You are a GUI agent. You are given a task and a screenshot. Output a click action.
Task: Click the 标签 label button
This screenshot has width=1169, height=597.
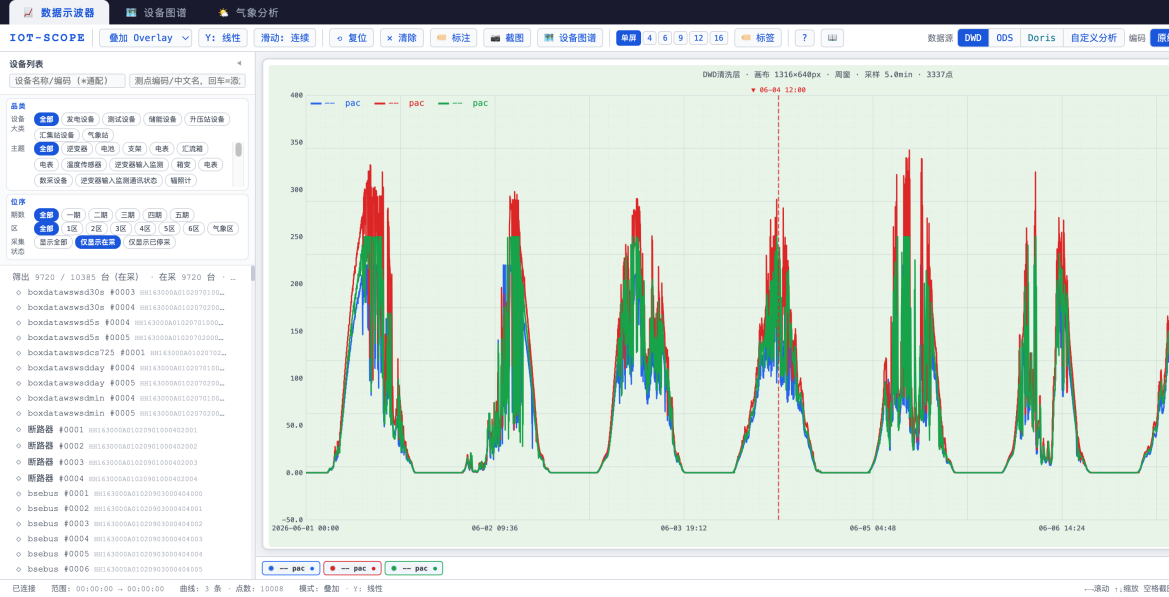point(757,38)
